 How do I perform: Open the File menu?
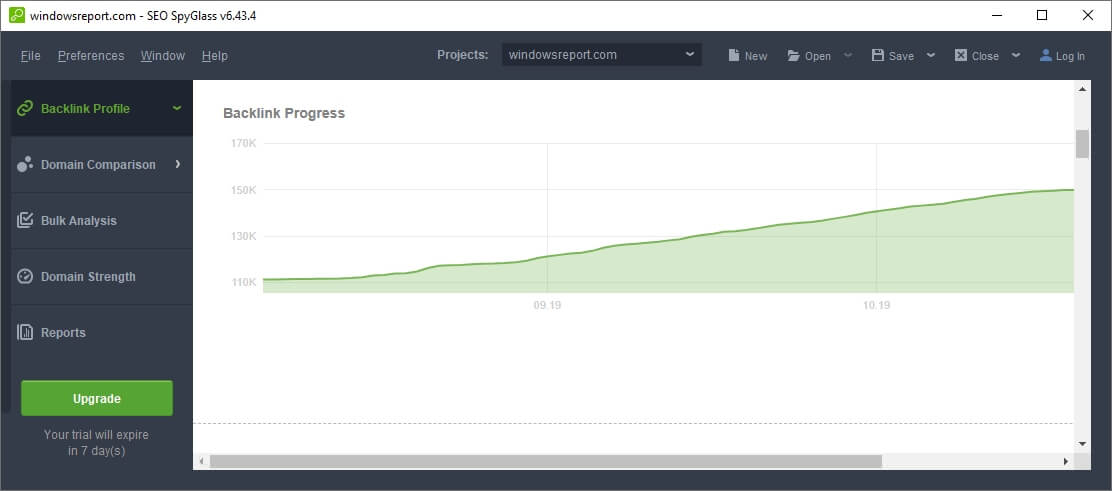click(30, 55)
